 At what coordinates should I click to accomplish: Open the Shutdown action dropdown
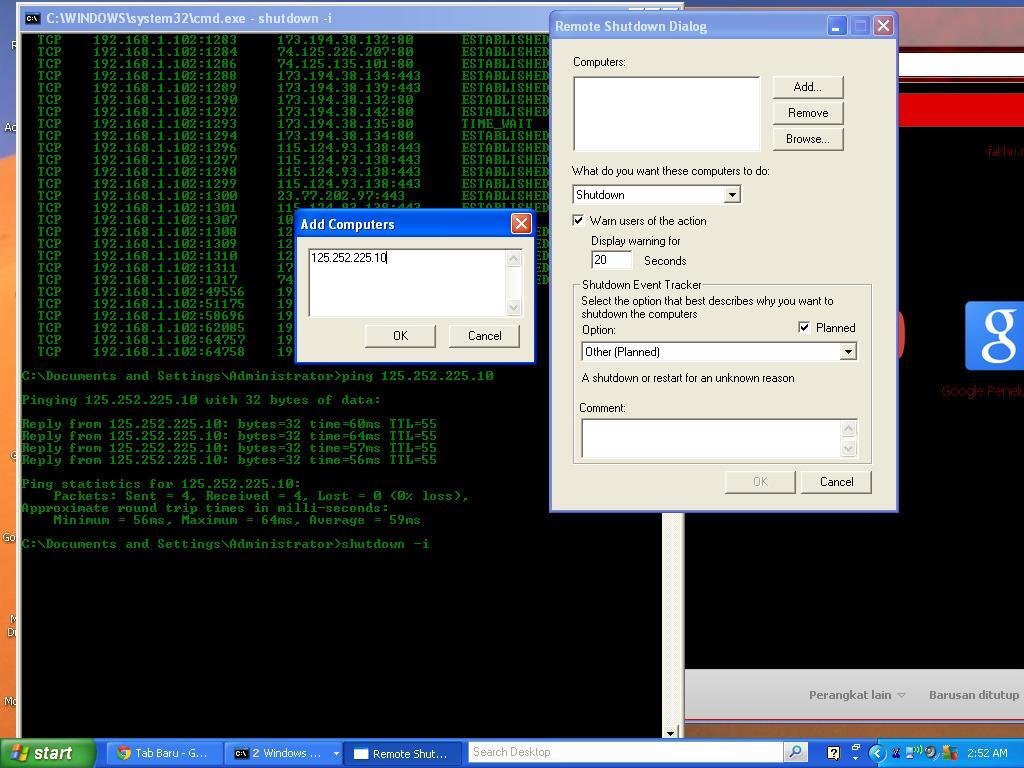pos(732,194)
